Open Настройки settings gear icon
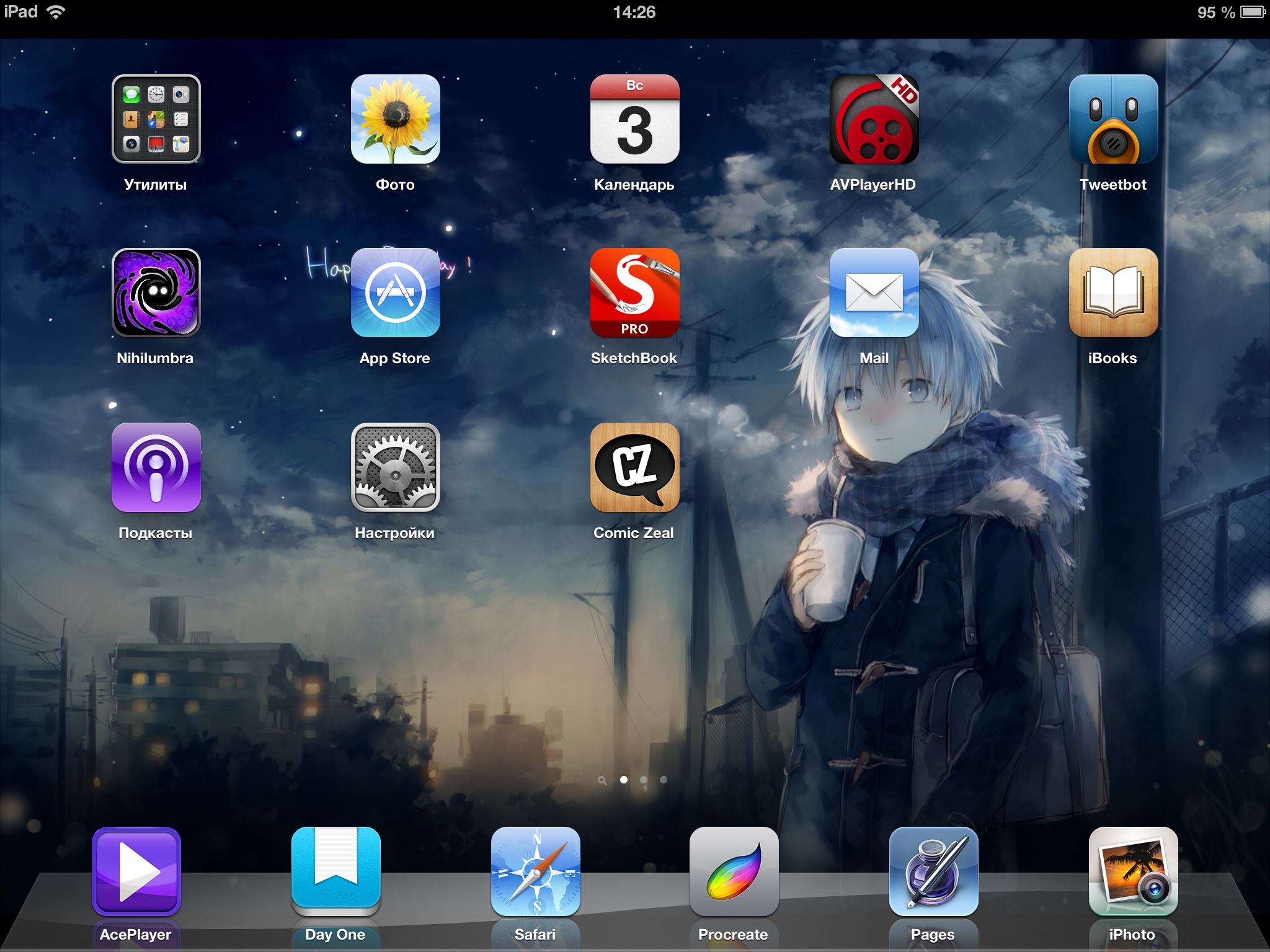Image resolution: width=1270 pixels, height=952 pixels. (395, 467)
